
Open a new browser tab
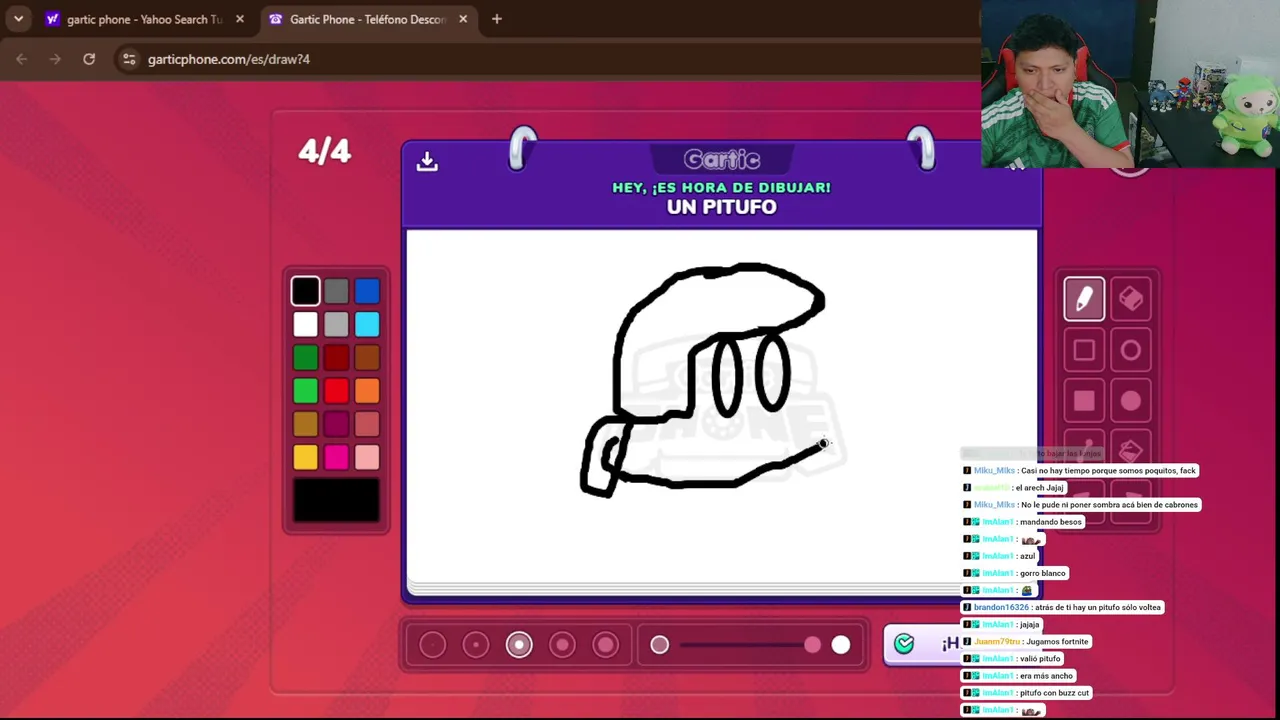pos(497,19)
